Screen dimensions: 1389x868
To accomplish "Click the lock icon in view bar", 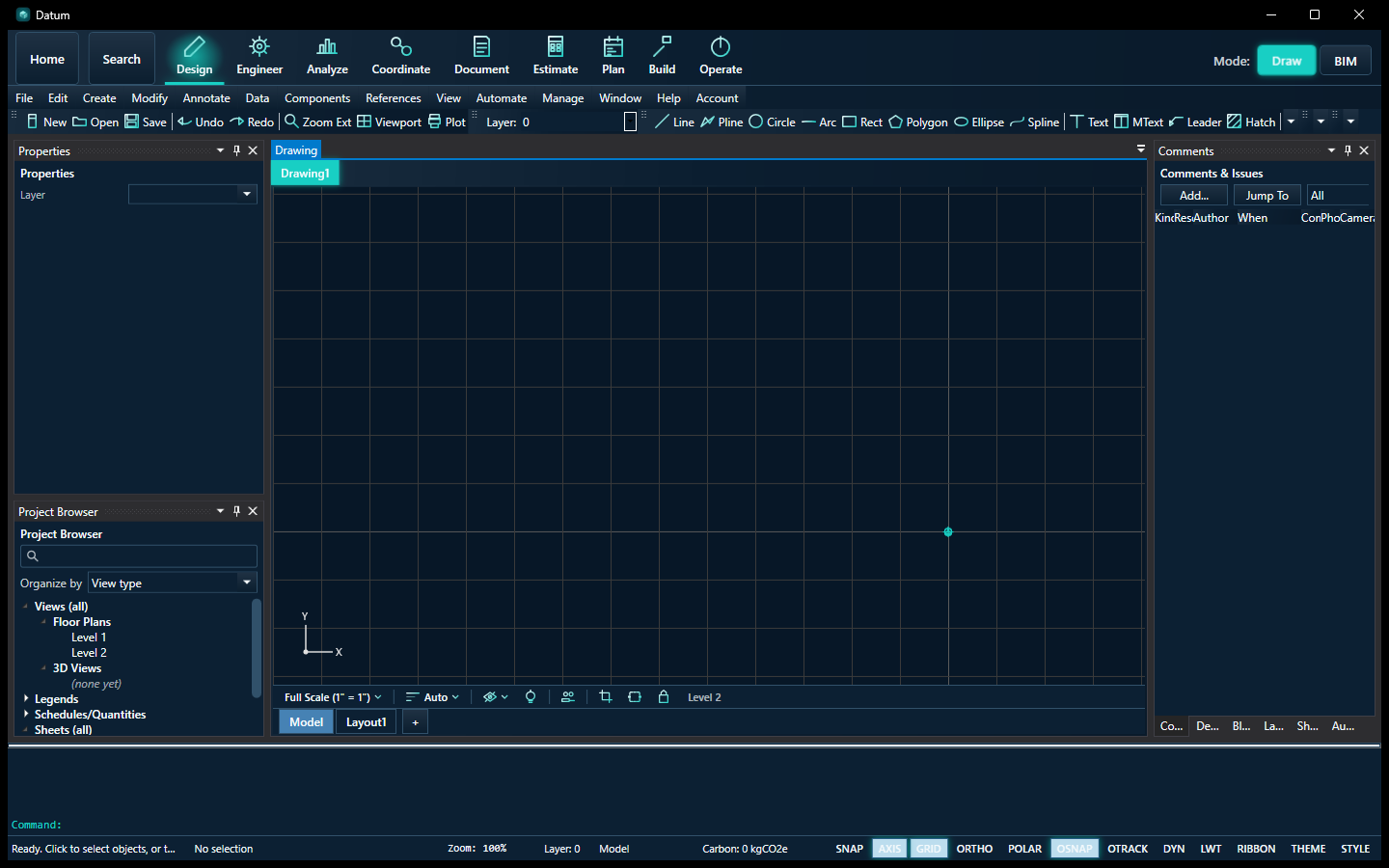I will pyautogui.click(x=664, y=696).
